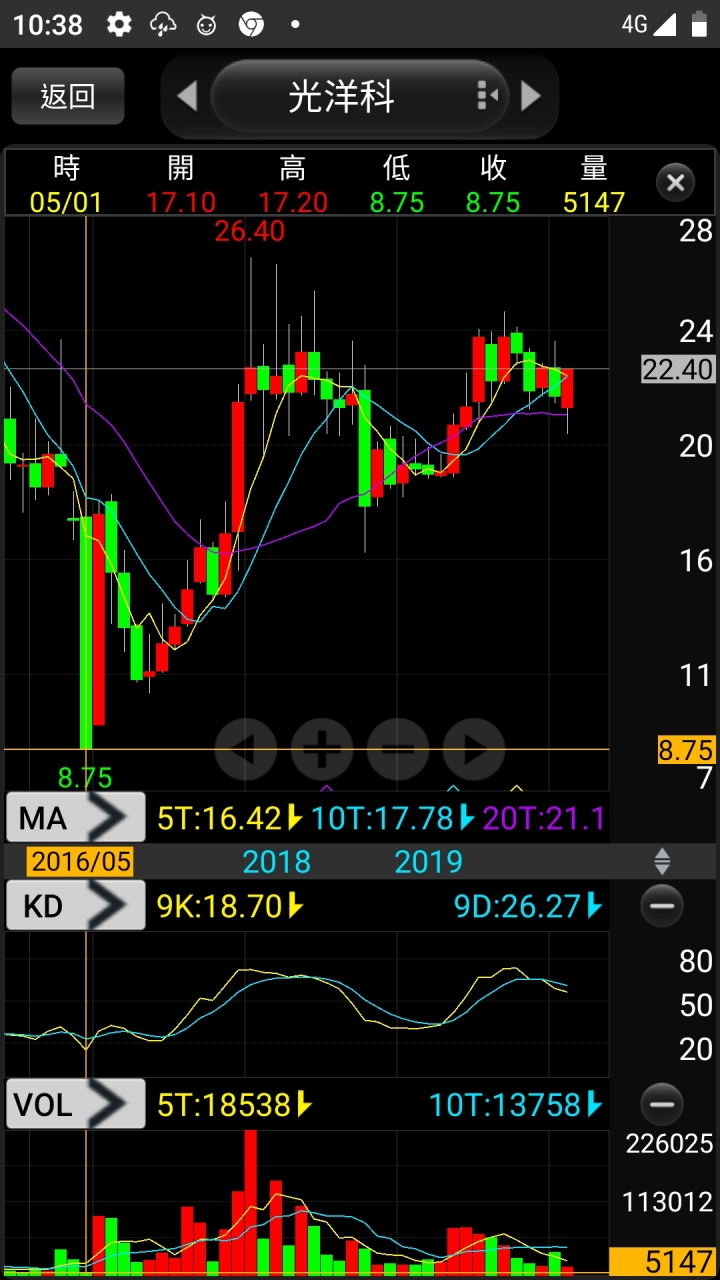
Task: Open the VOL indicator selector
Action: [x=76, y=1104]
